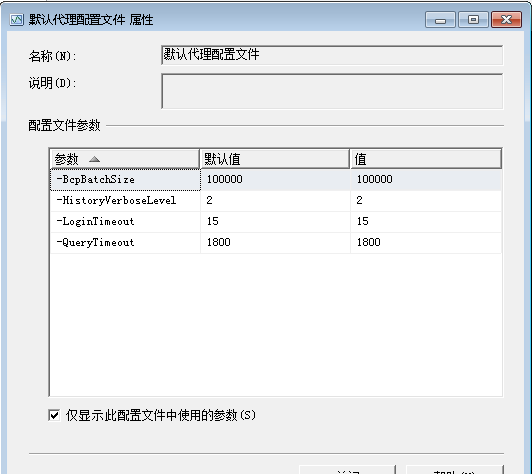The image size is (532, 474).
Task: Click the dialog title bar icon
Action: [x=17, y=20]
